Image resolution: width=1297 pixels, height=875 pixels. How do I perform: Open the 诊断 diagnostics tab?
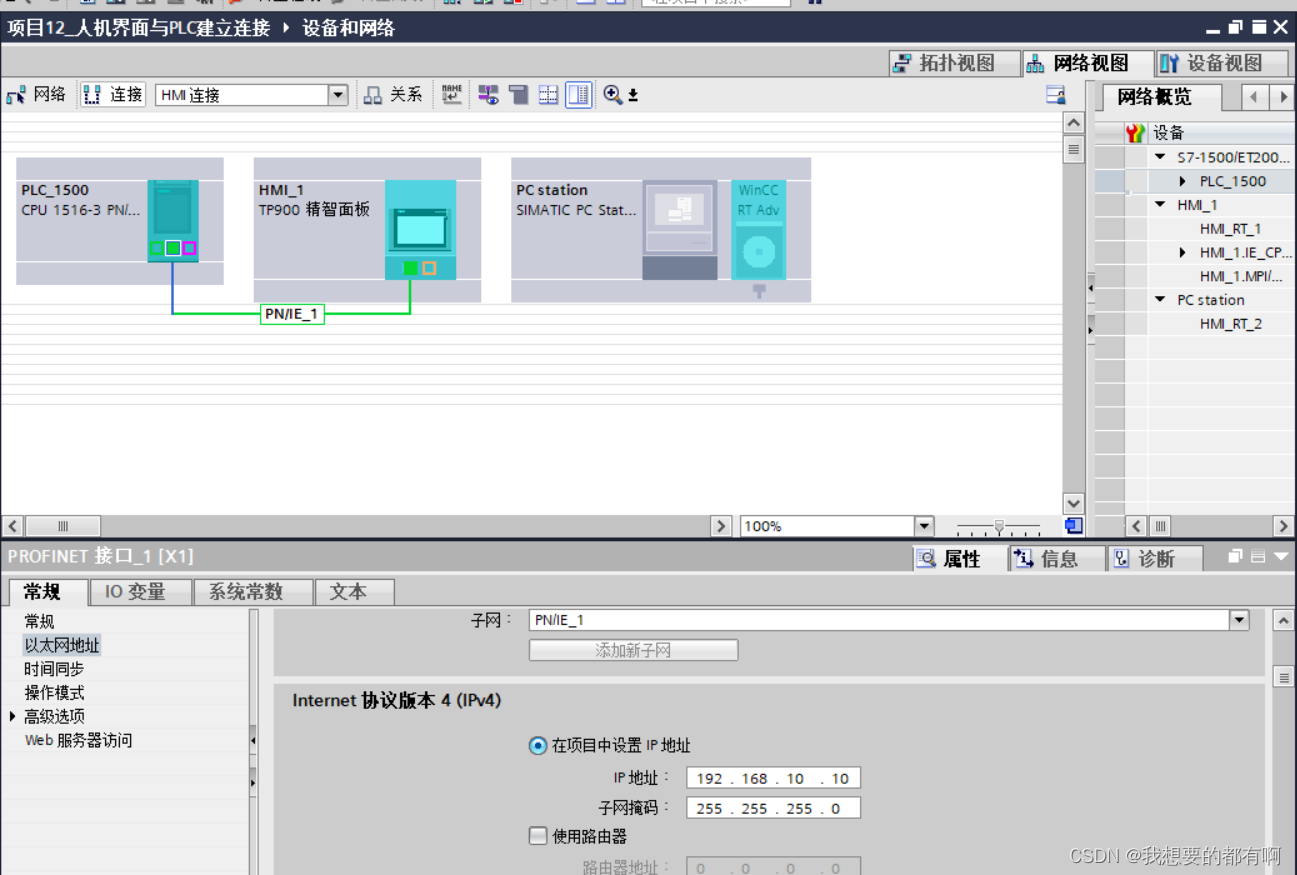tap(1156, 559)
